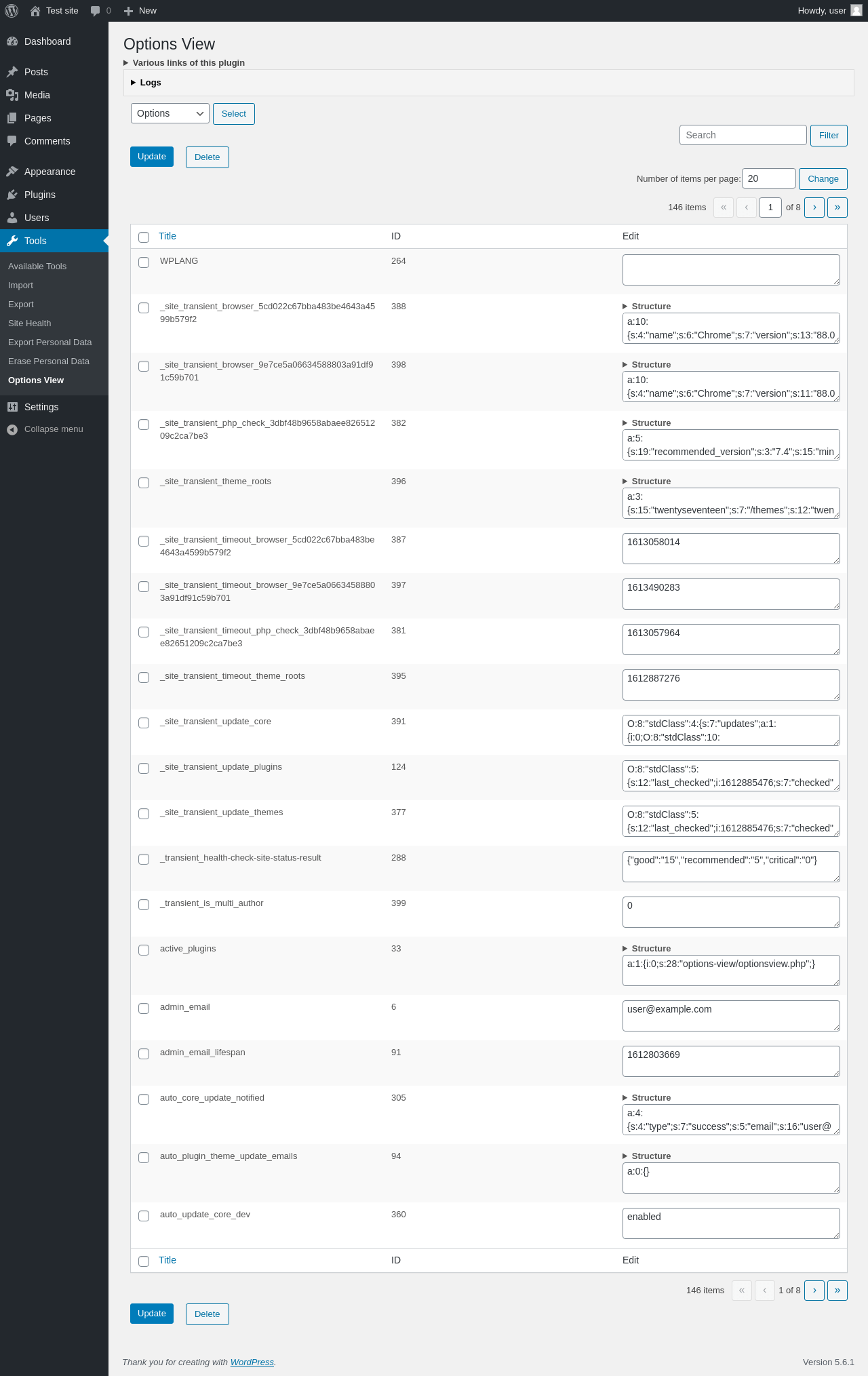Go to next page with top arrow
868x1376 pixels.
(814, 208)
